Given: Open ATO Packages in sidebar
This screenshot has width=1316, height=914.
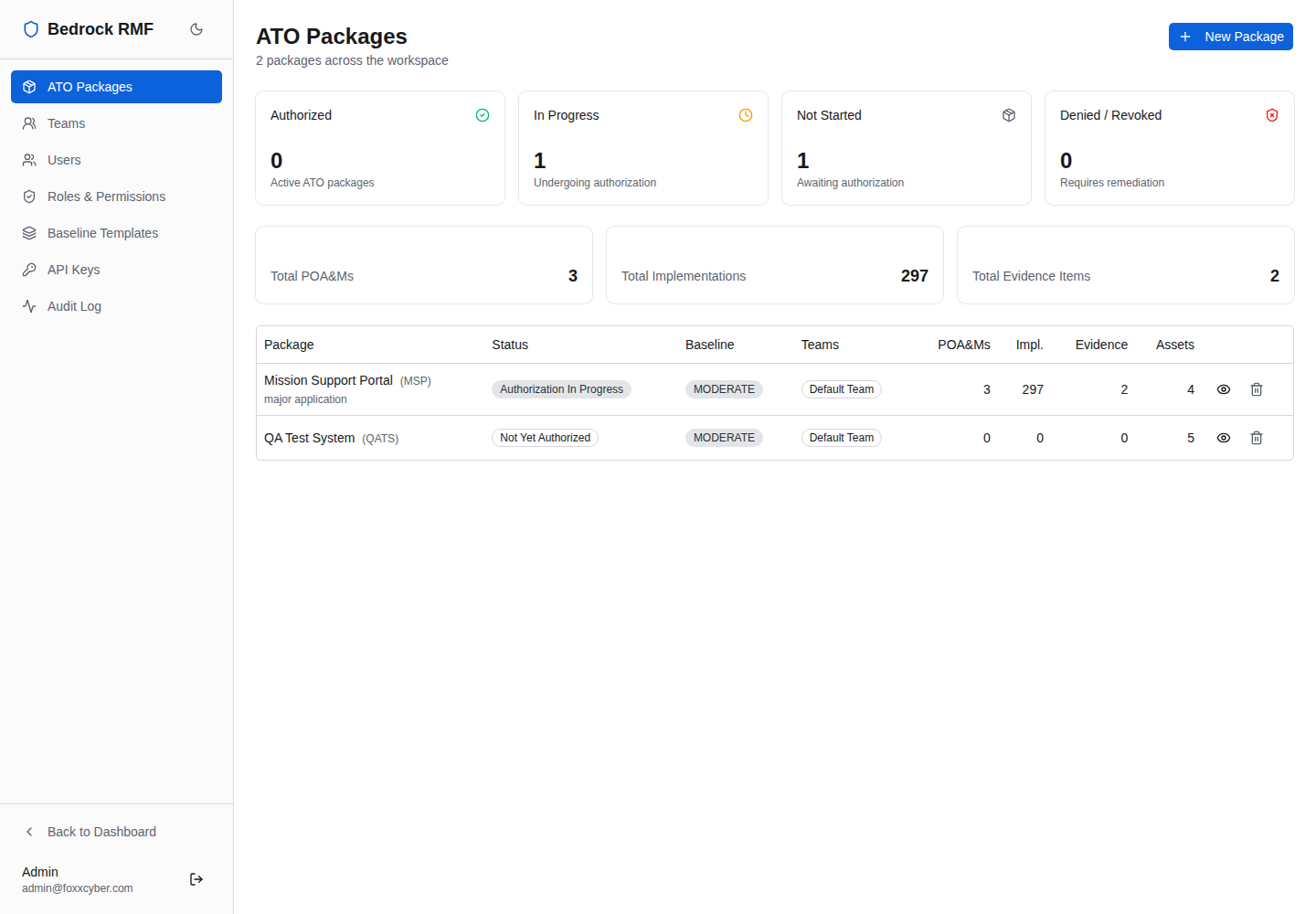Looking at the screenshot, I should 116,87.
